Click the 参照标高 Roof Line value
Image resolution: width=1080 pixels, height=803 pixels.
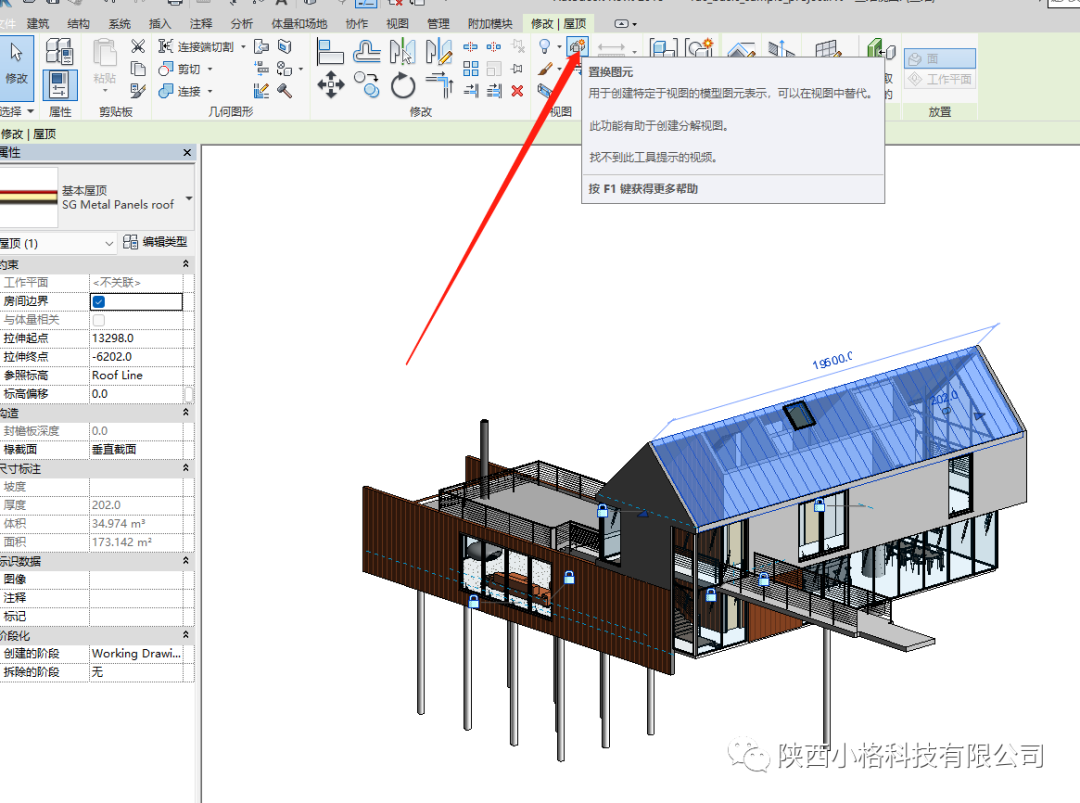[x=136, y=376]
